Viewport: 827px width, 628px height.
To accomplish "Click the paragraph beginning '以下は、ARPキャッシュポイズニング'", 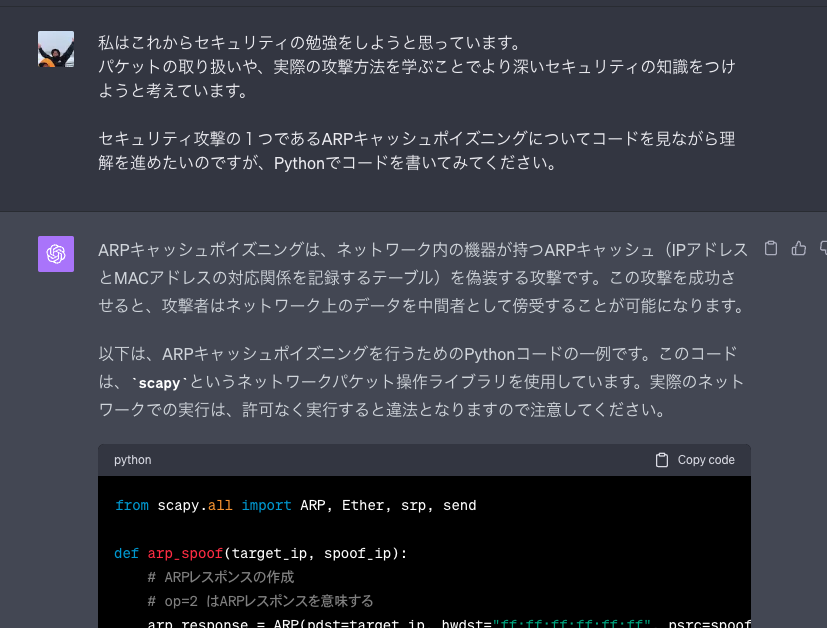I will tap(421, 381).
